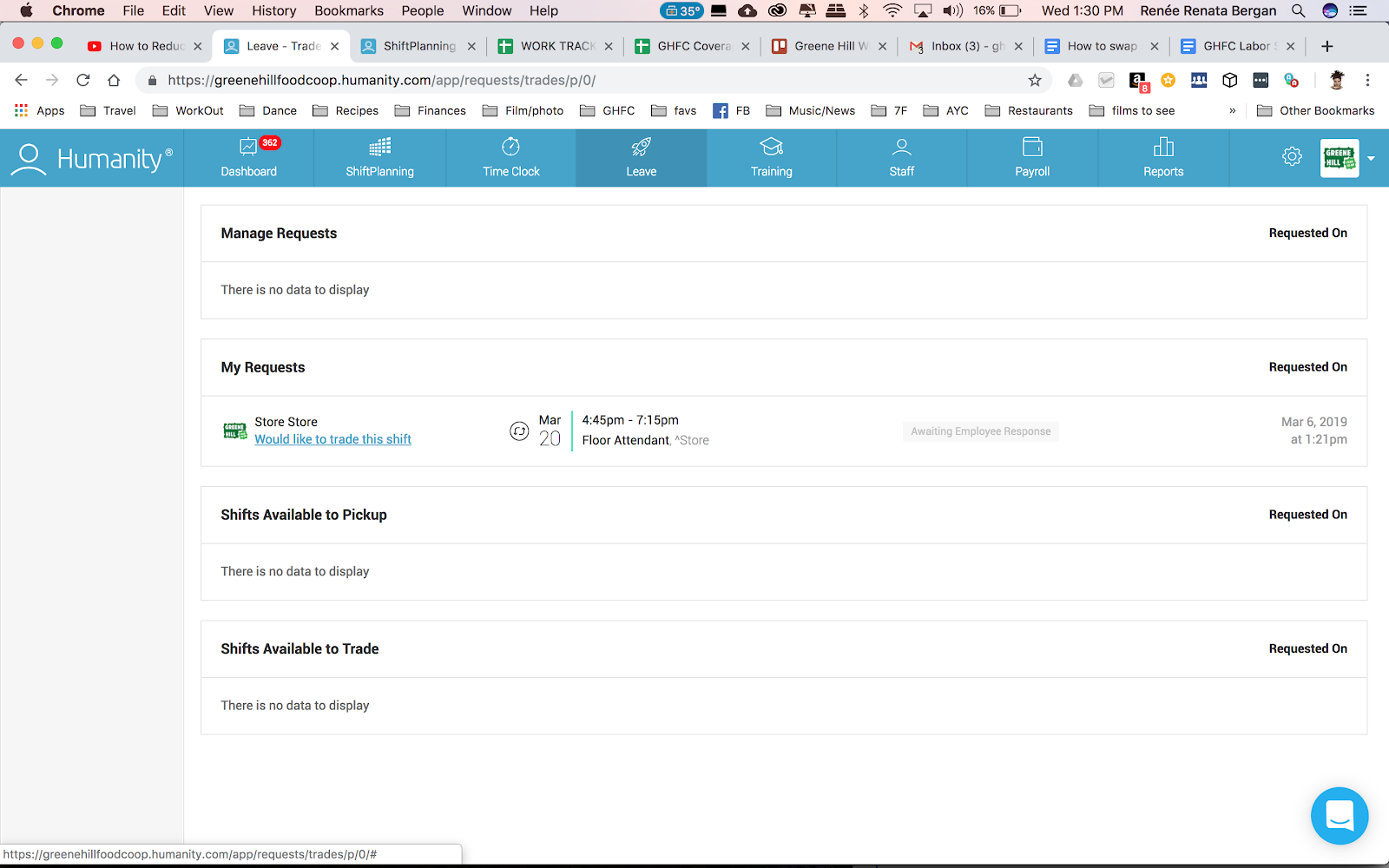1389x868 pixels.
Task: Click the Bluetooth status icon
Action: click(x=864, y=10)
